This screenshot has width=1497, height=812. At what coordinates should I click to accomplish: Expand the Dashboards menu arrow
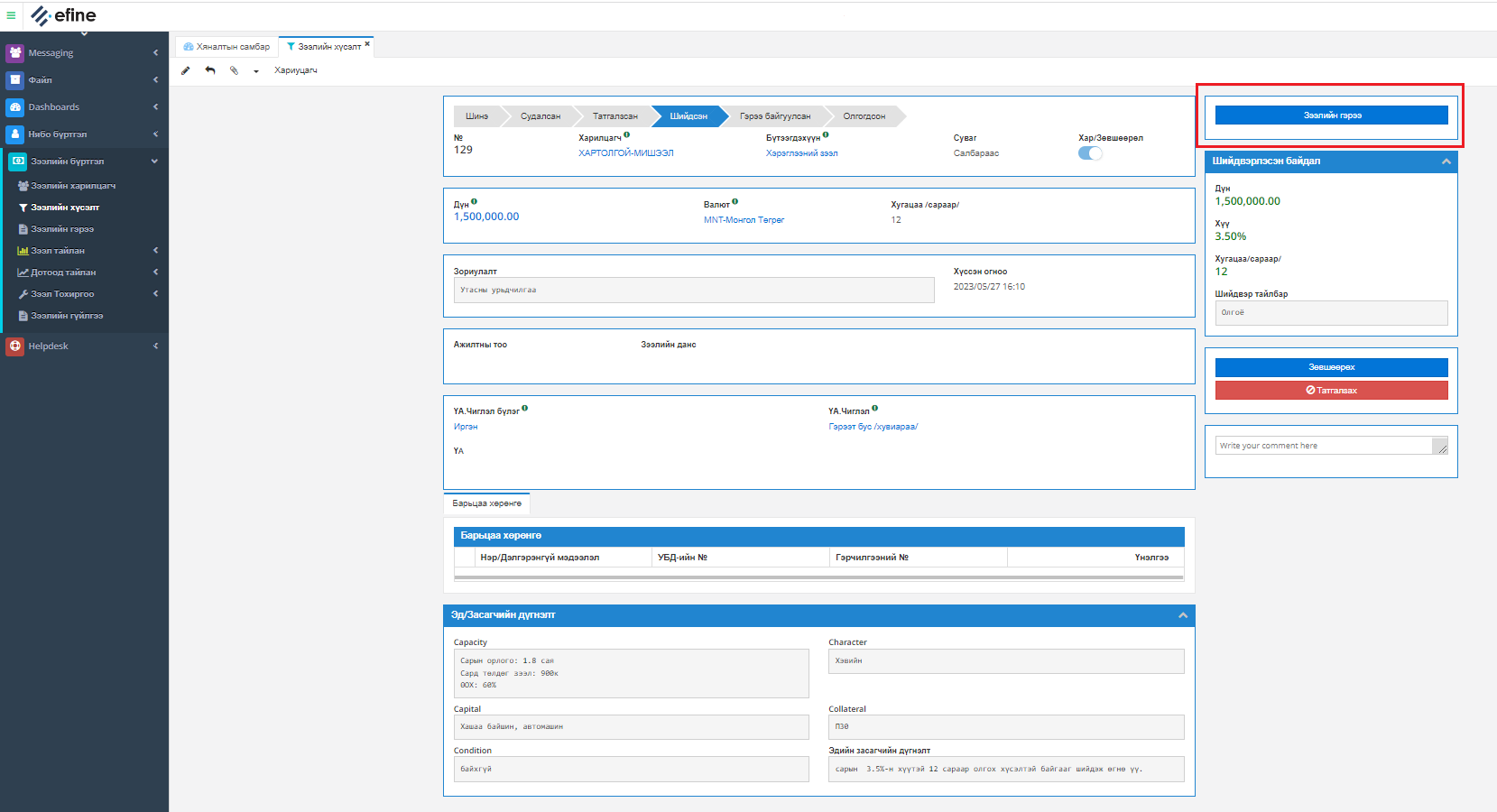click(x=155, y=106)
